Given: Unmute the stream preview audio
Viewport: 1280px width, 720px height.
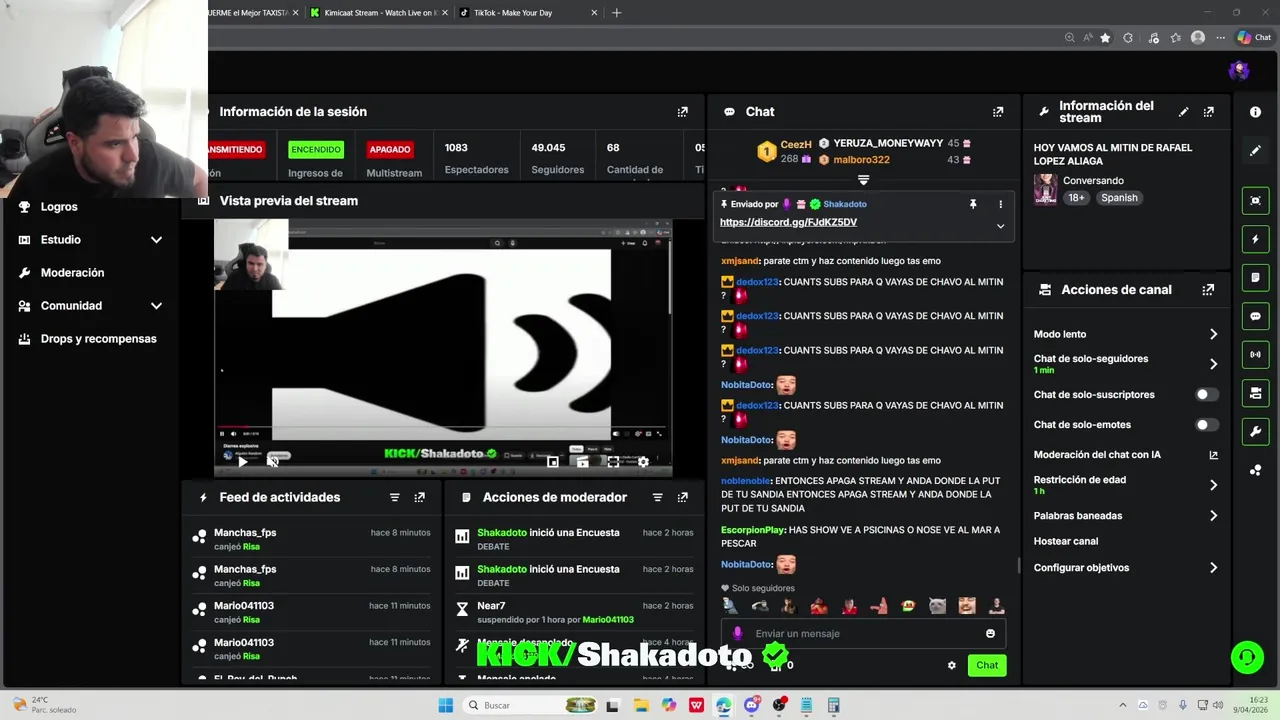Looking at the screenshot, I should 272,462.
